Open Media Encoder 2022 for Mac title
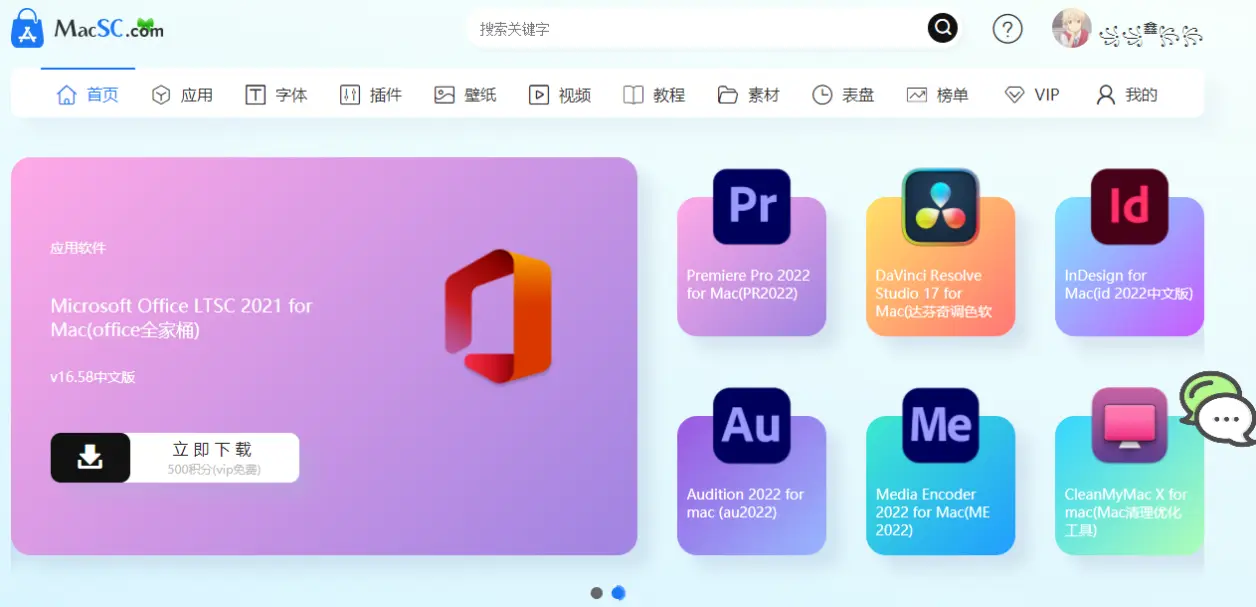 click(x=933, y=512)
